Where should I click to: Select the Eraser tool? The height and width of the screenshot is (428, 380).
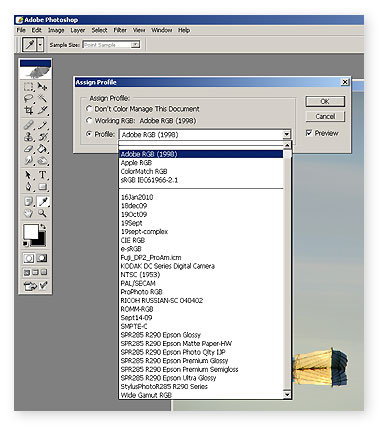pyautogui.click(x=29, y=149)
